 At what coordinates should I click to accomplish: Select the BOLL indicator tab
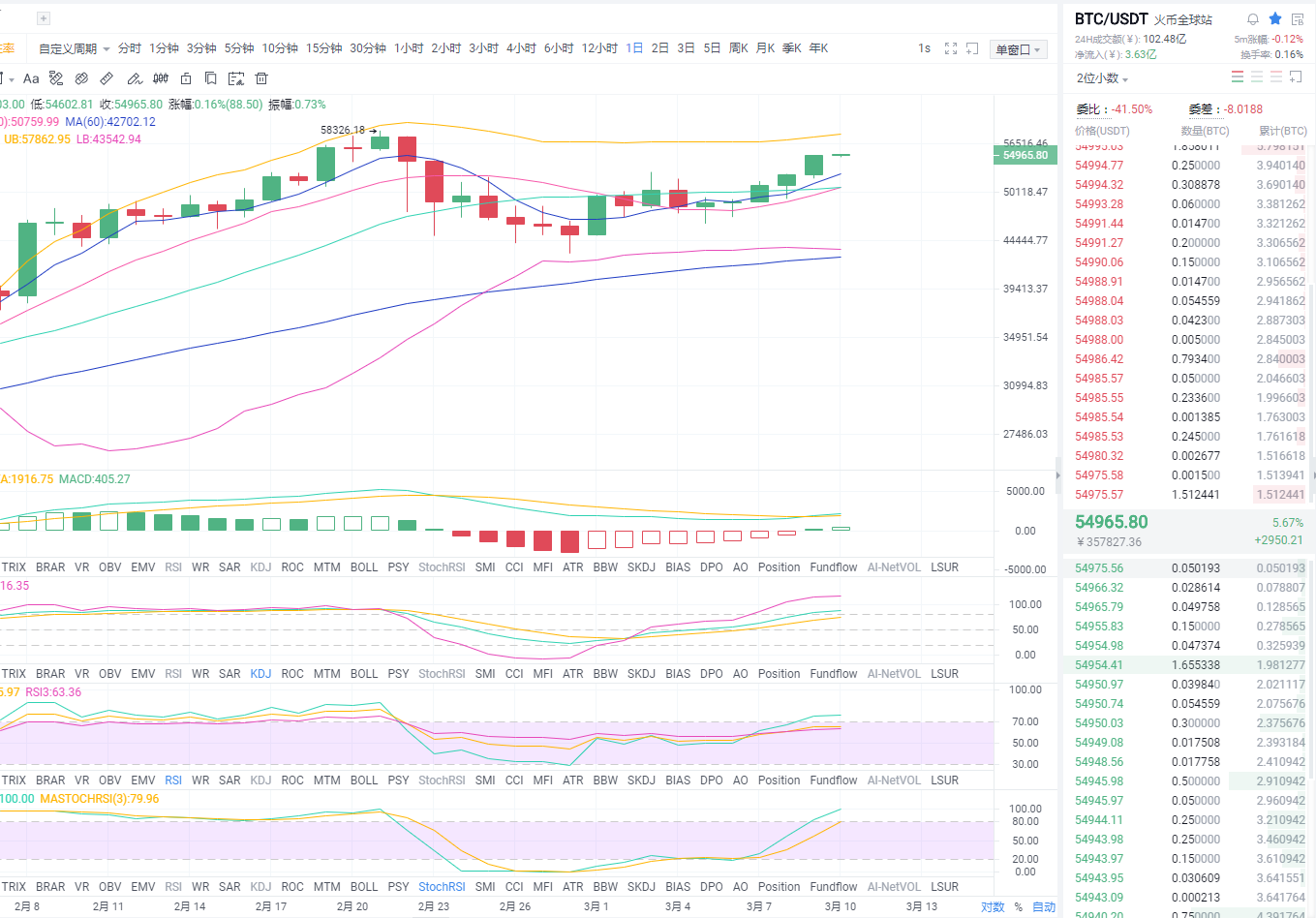tap(363, 566)
